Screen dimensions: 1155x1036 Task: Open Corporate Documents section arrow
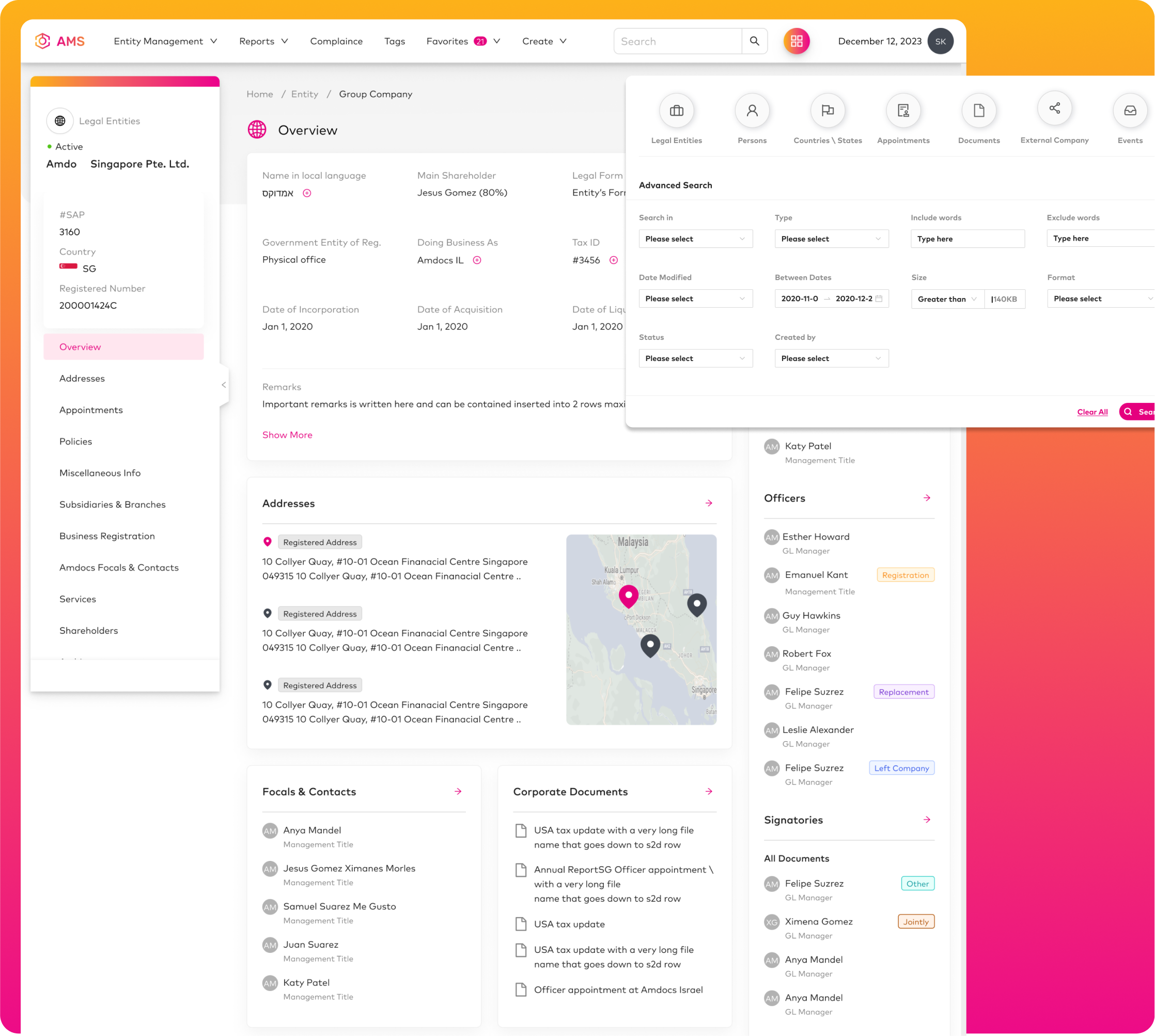click(x=709, y=791)
